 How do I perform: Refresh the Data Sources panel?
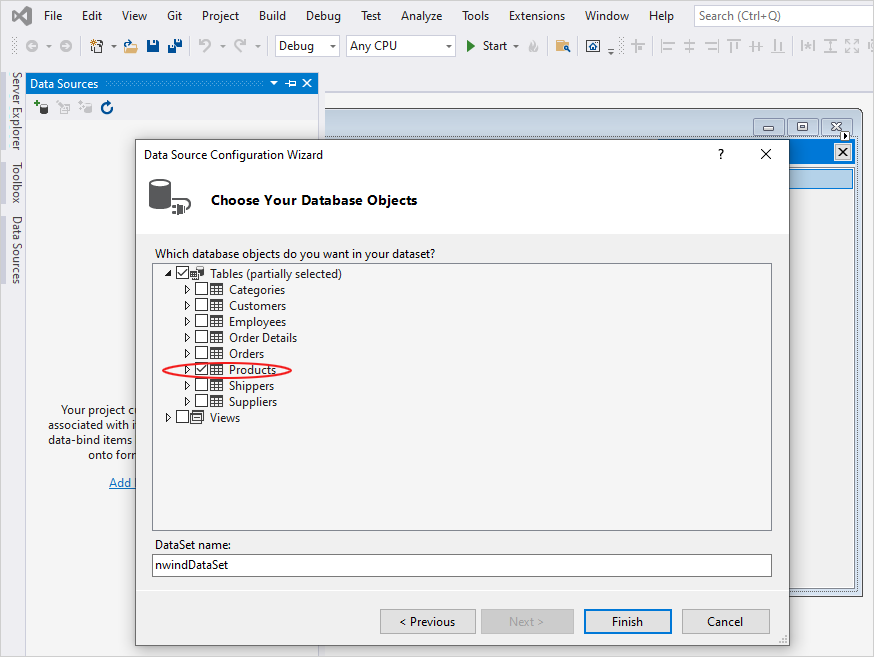coord(107,108)
